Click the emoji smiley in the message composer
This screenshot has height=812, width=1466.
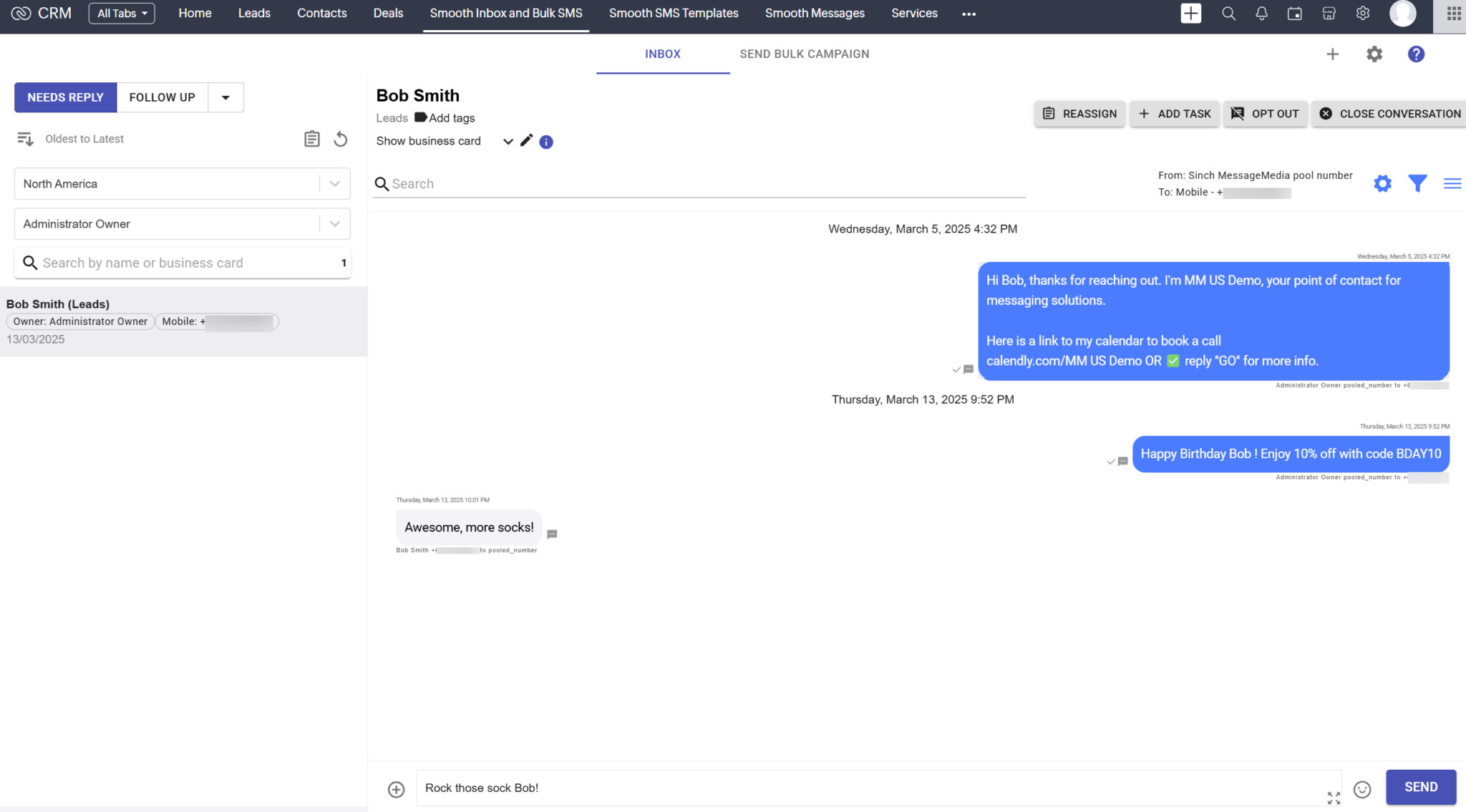(1363, 788)
